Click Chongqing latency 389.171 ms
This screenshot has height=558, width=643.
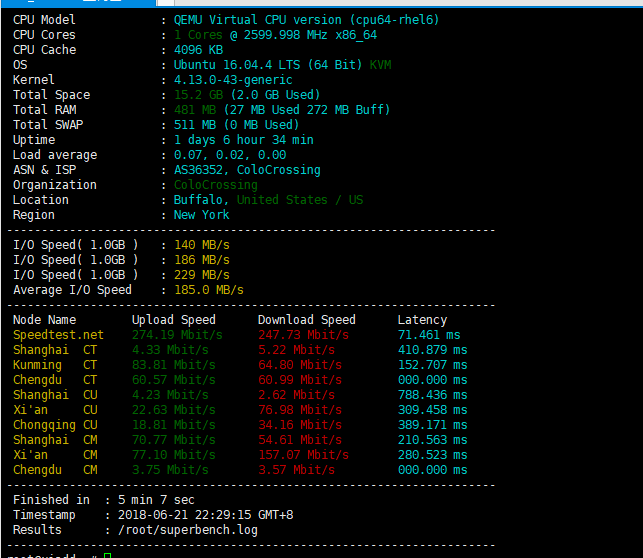[x=433, y=425]
